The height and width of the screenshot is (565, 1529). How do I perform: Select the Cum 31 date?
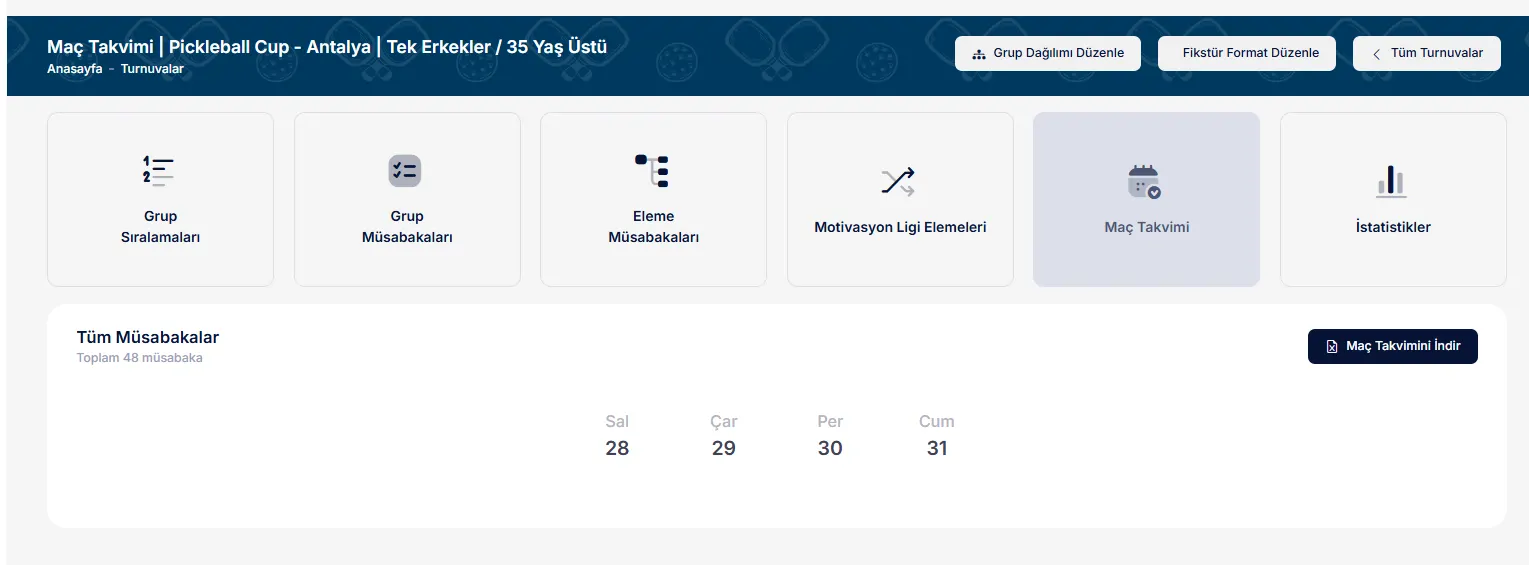tap(937, 436)
